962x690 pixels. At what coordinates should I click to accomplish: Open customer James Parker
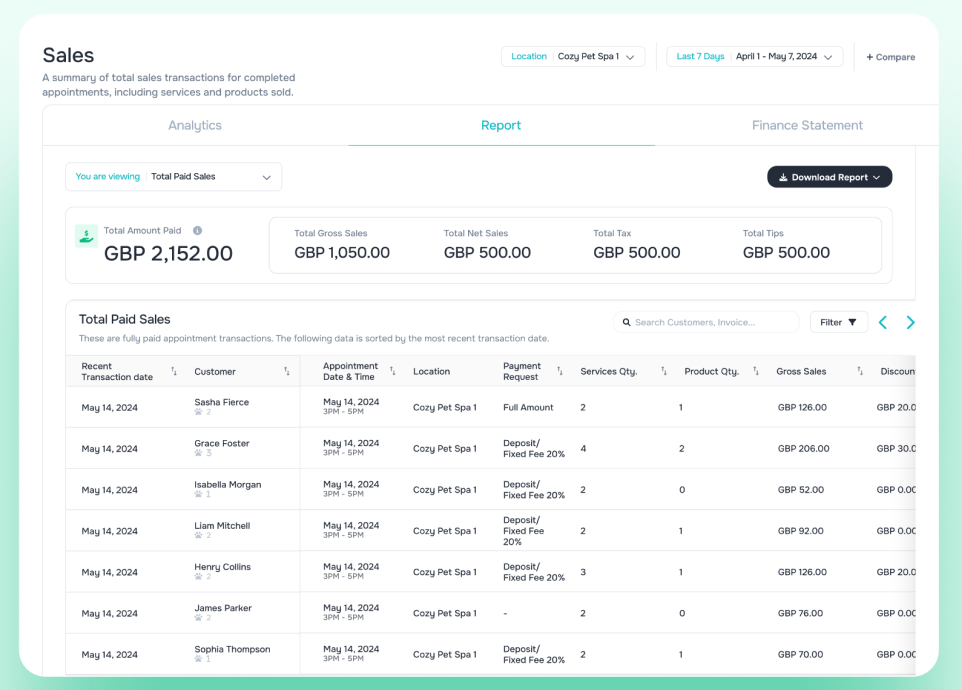pyautogui.click(x=223, y=608)
